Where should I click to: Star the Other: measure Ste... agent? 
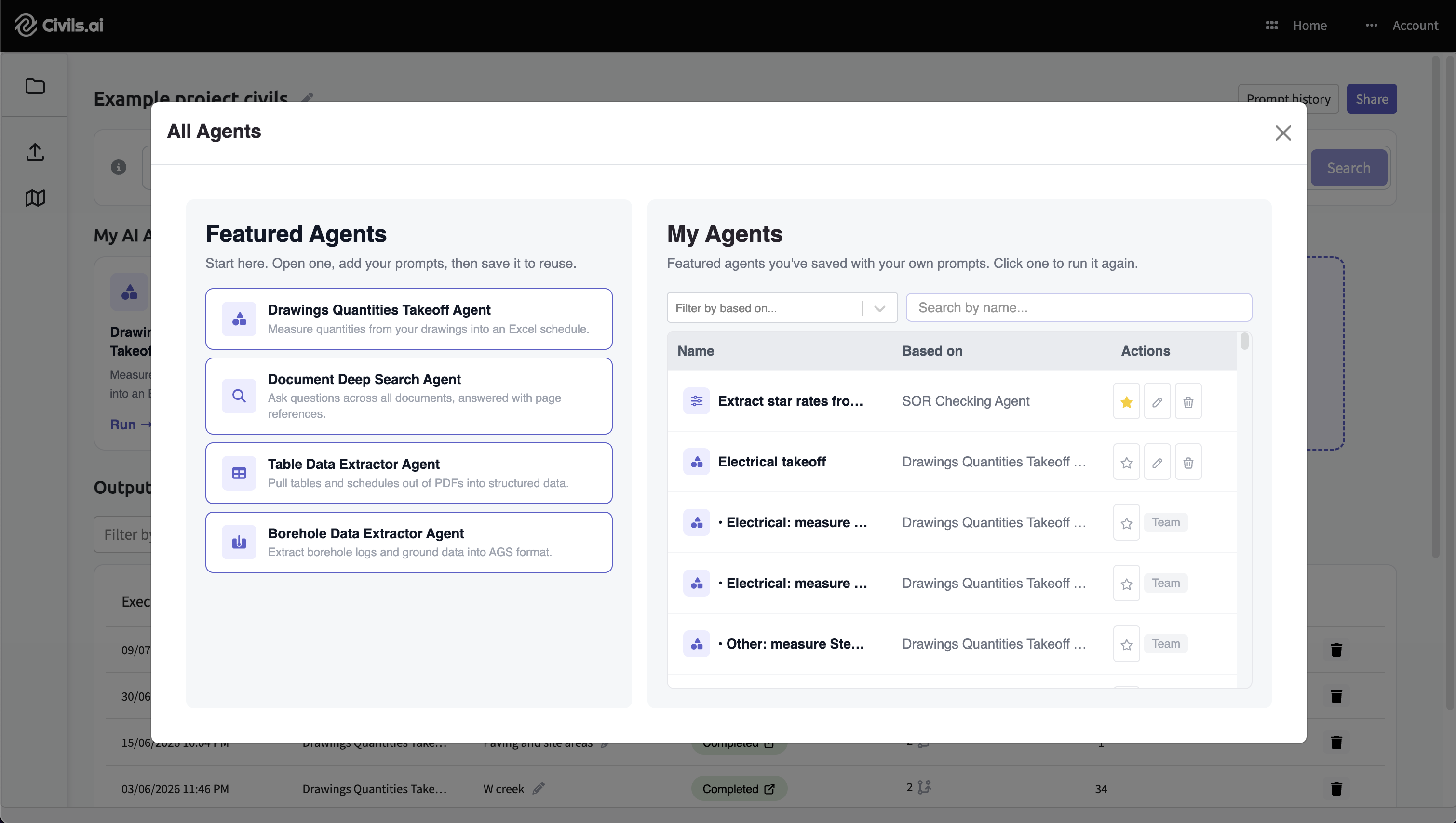pos(1126,644)
